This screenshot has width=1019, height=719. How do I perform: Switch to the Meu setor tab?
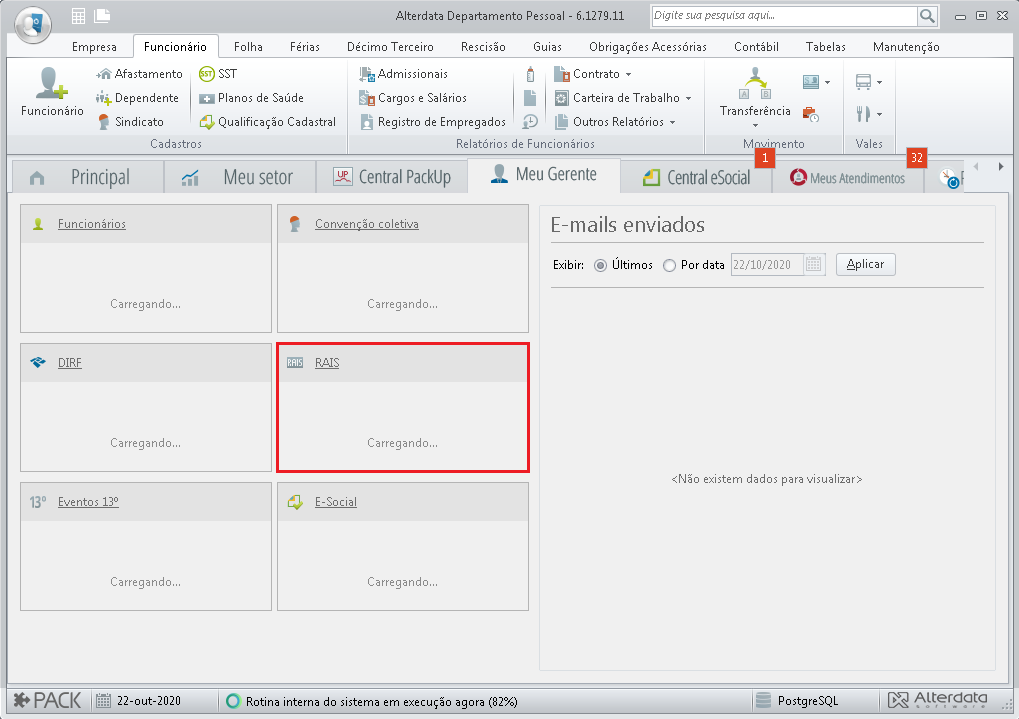(239, 177)
